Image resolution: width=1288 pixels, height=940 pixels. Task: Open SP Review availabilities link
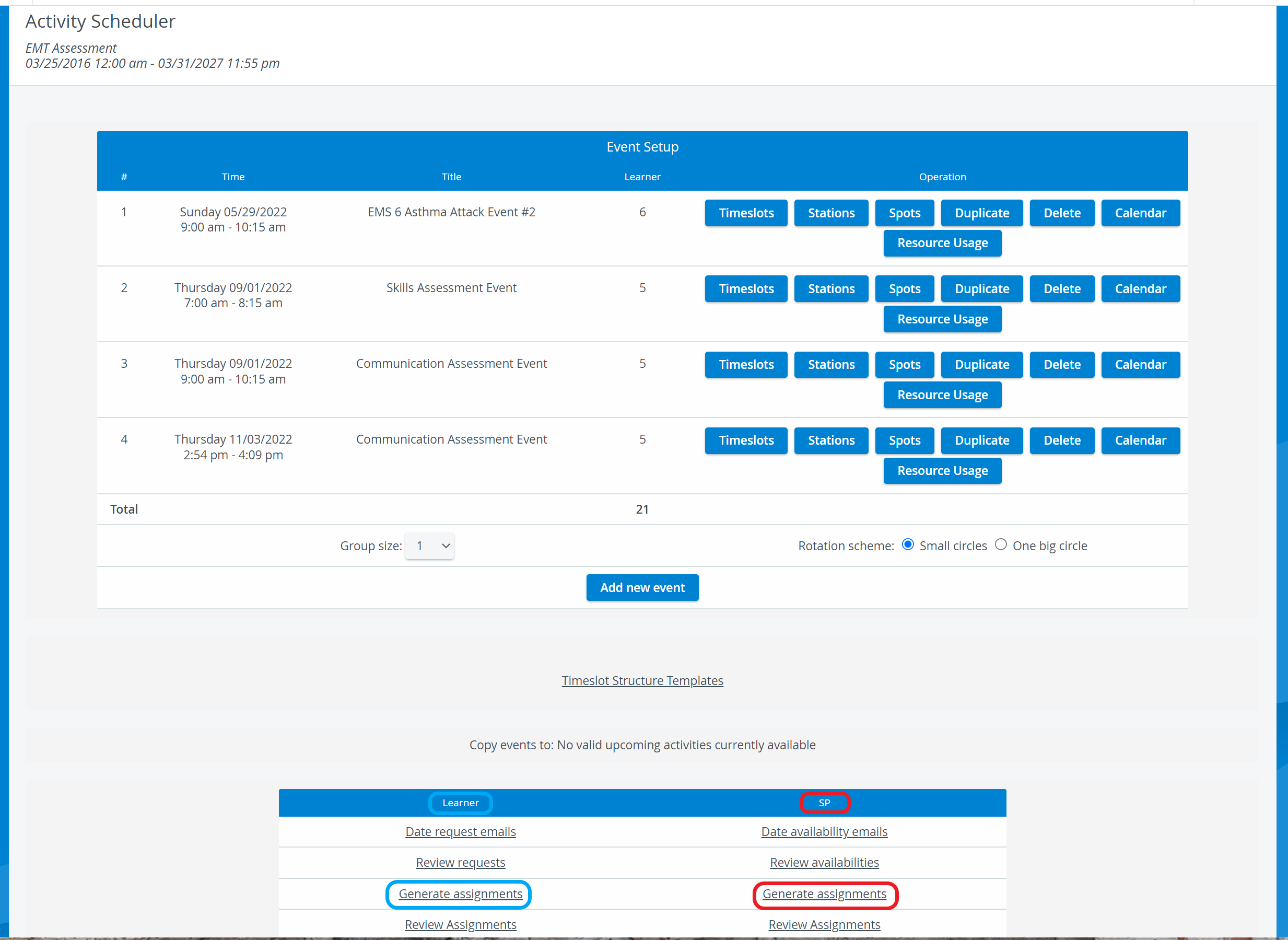pos(824,863)
